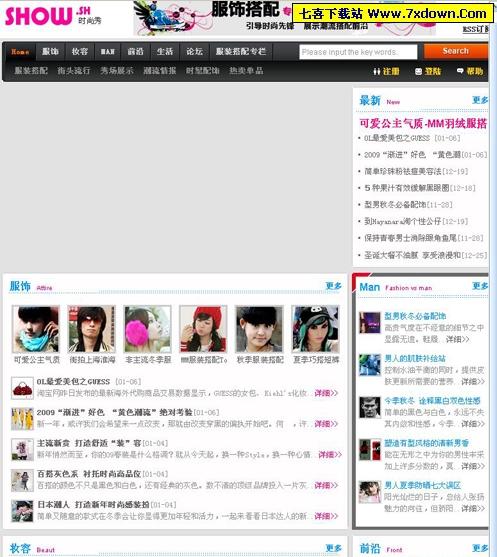
Task: Click the orange Search button
Action: (455, 51)
